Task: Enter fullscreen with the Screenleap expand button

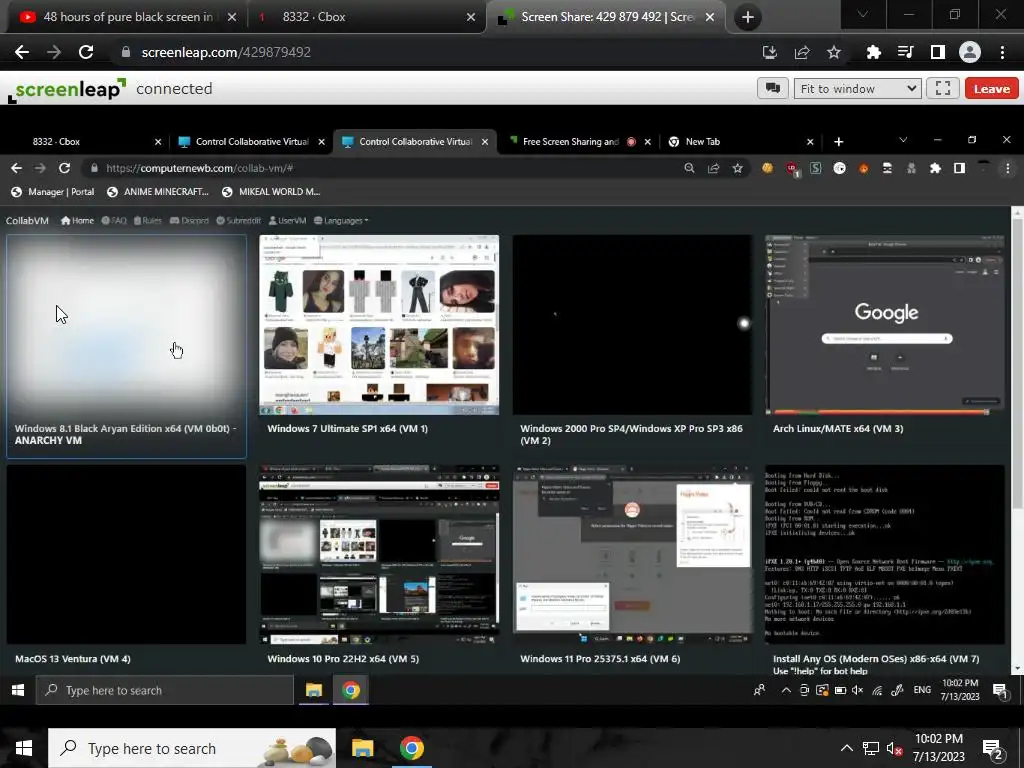Action: 943,88
